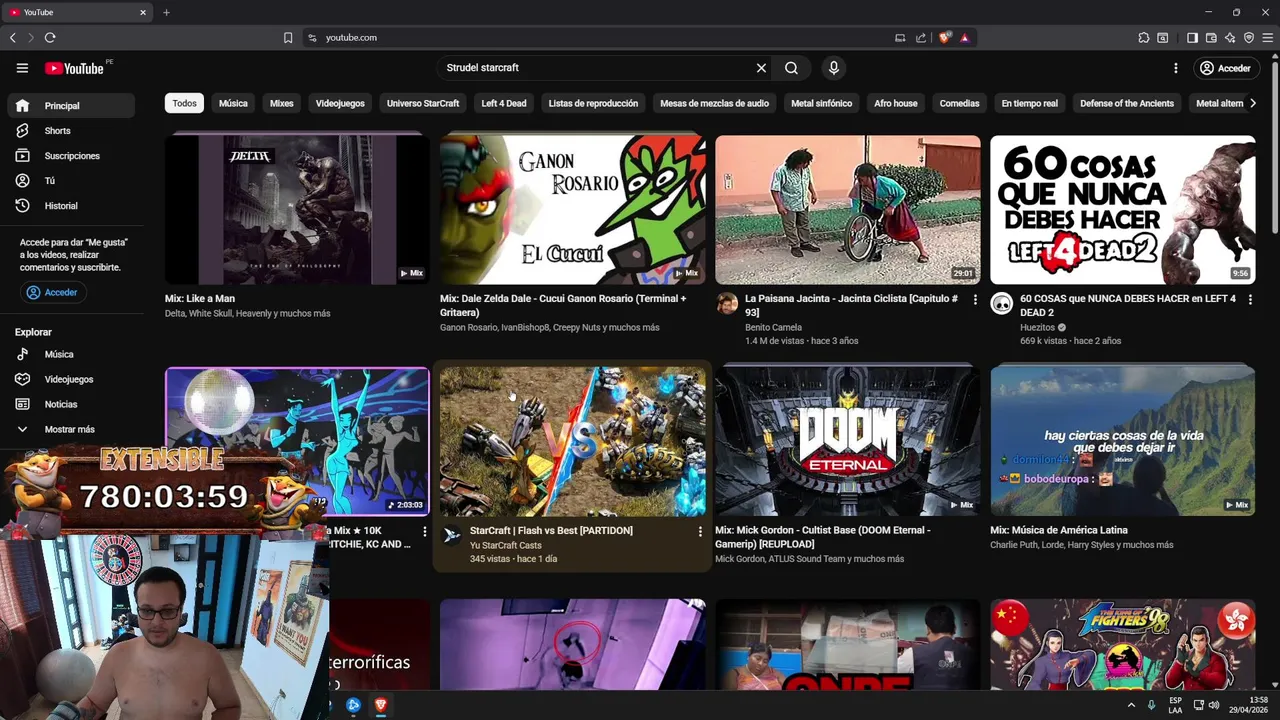
Task: Open YouTube settings three-dot menu
Action: pyautogui.click(x=1175, y=68)
